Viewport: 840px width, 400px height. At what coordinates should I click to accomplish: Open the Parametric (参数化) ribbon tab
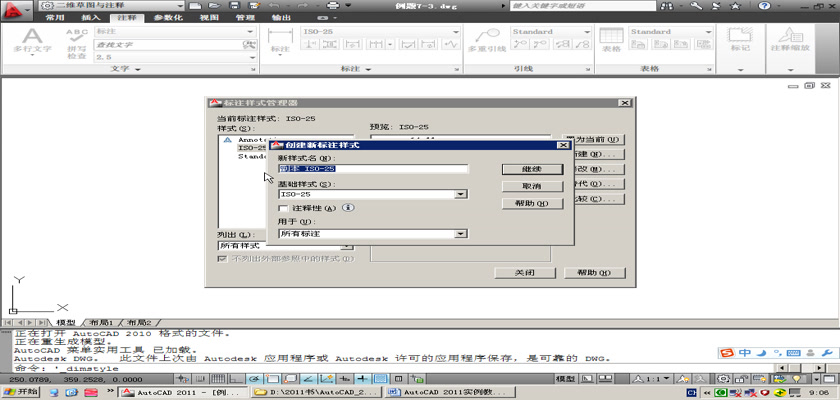tap(168, 17)
